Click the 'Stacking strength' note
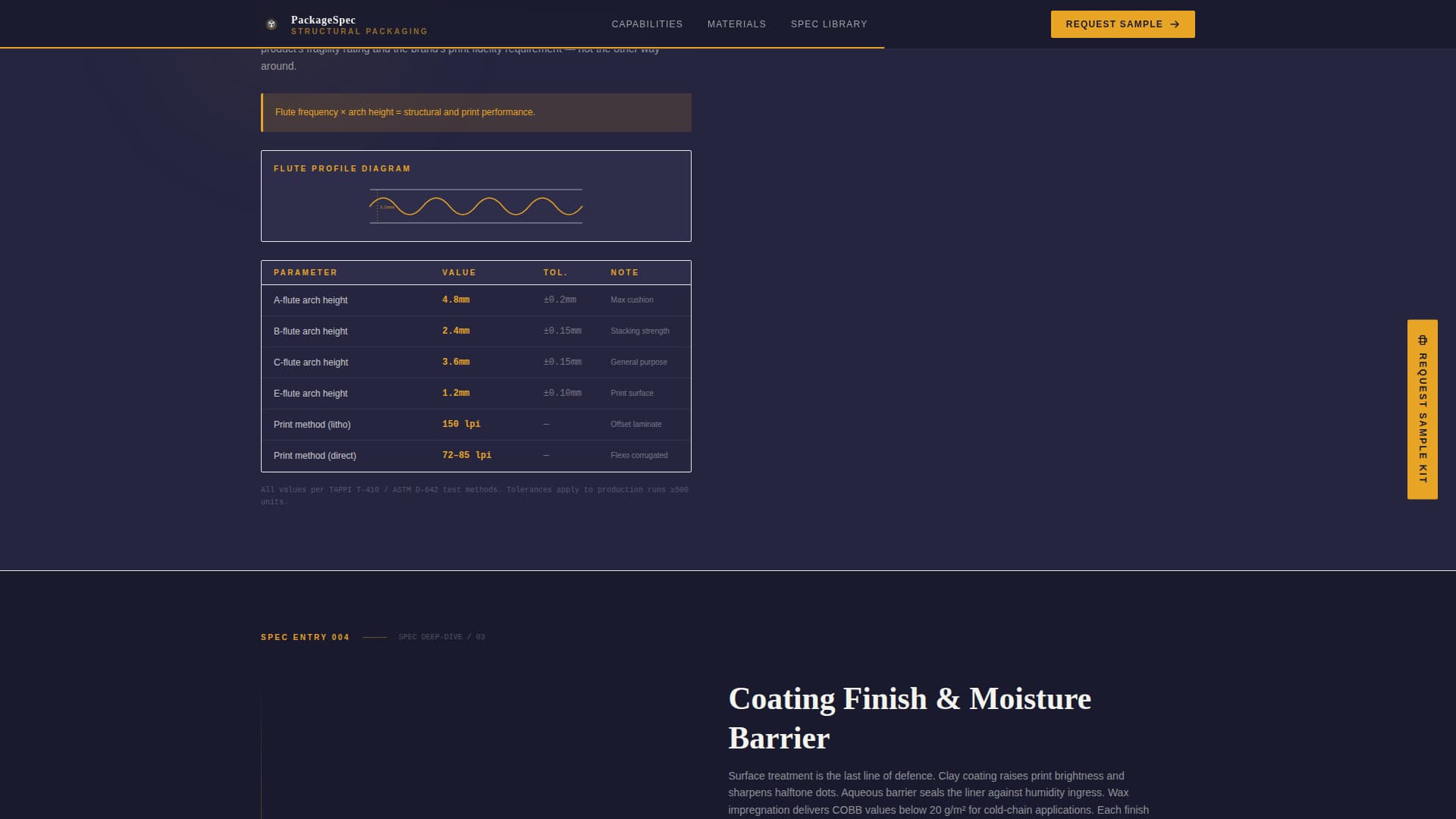 point(640,331)
